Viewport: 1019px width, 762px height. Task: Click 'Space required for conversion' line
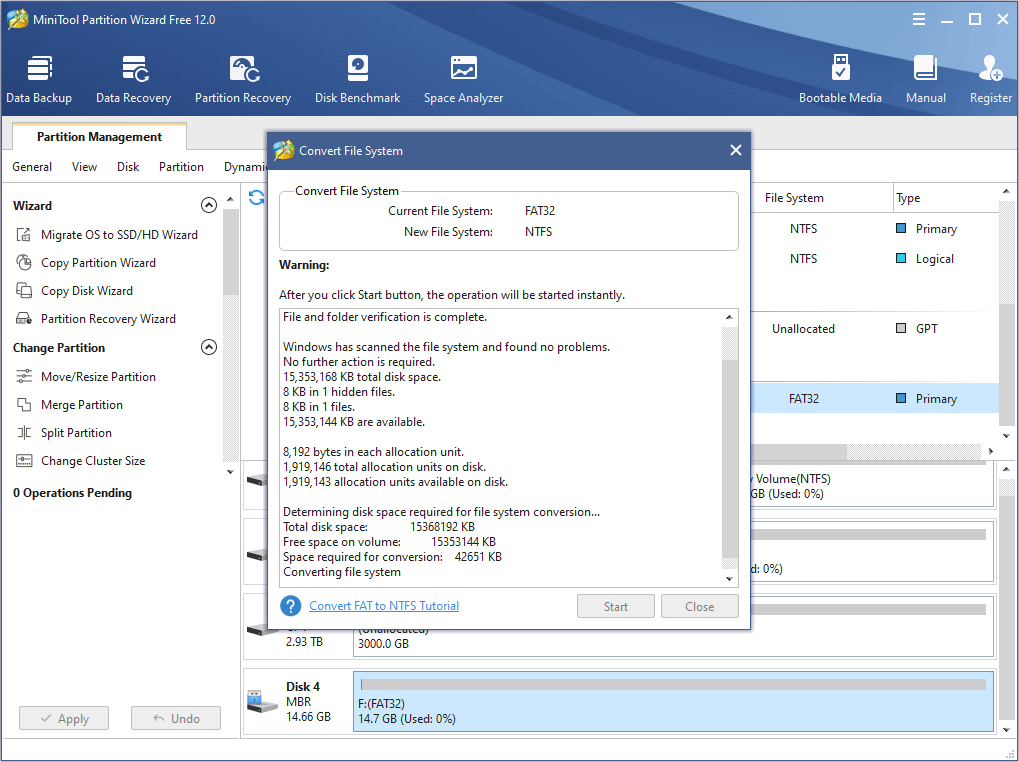392,557
